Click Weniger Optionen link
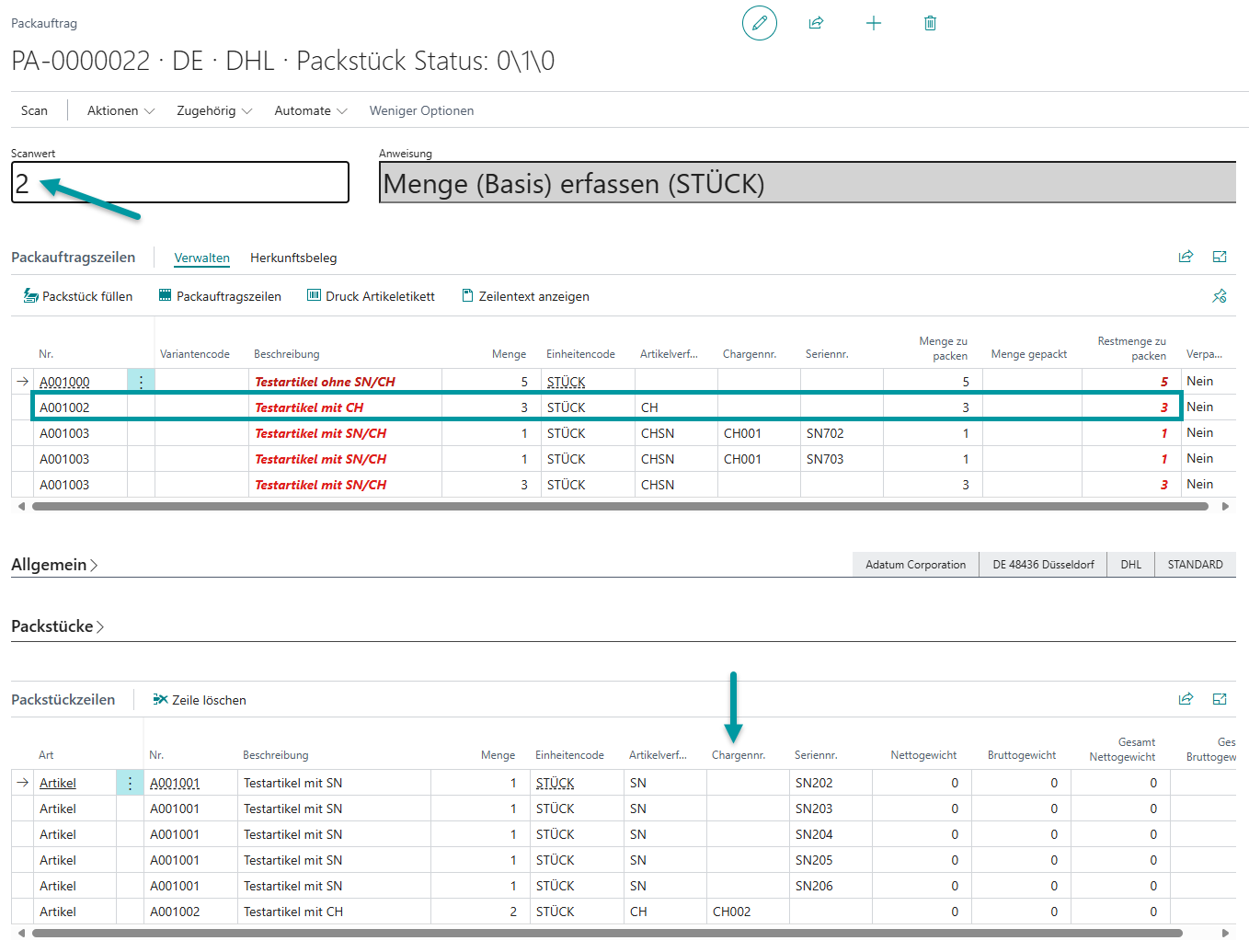Image resolution: width=1249 pixels, height=952 pixels. [x=421, y=110]
